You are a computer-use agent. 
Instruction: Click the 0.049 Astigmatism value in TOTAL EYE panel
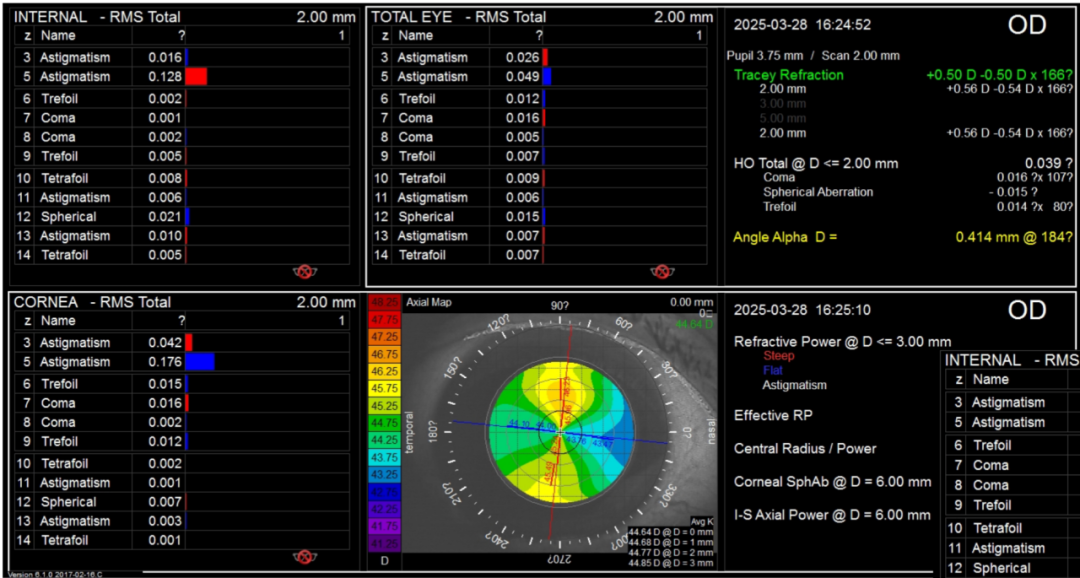[523, 76]
